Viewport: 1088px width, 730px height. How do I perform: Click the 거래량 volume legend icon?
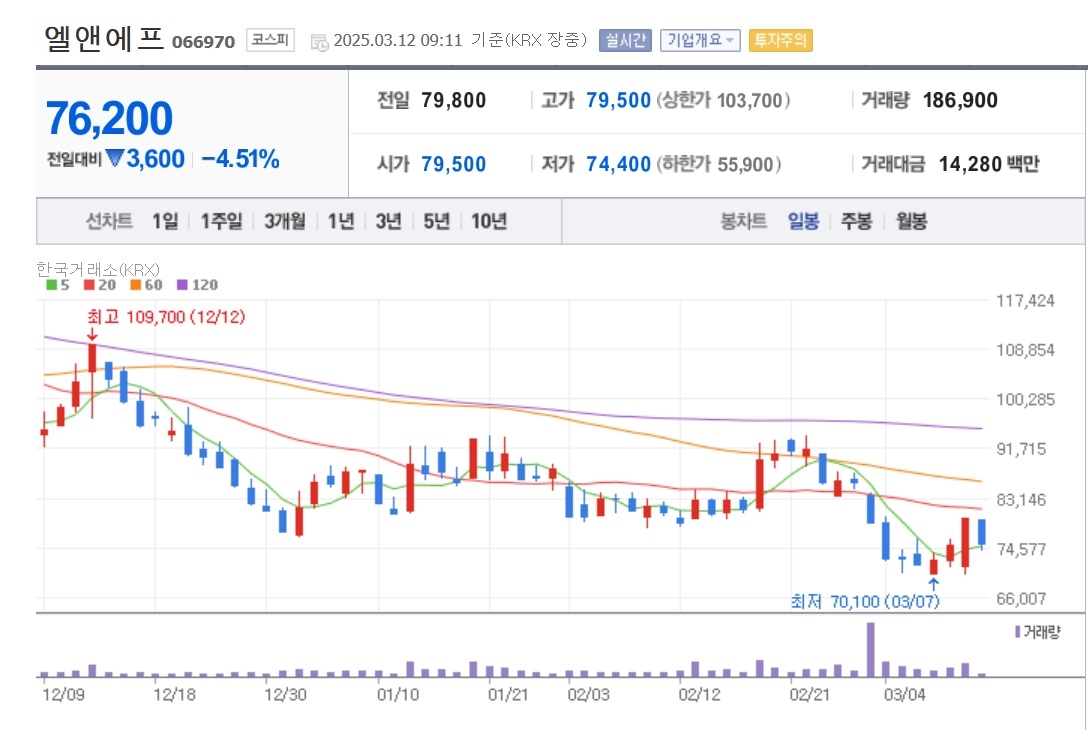point(1017,632)
